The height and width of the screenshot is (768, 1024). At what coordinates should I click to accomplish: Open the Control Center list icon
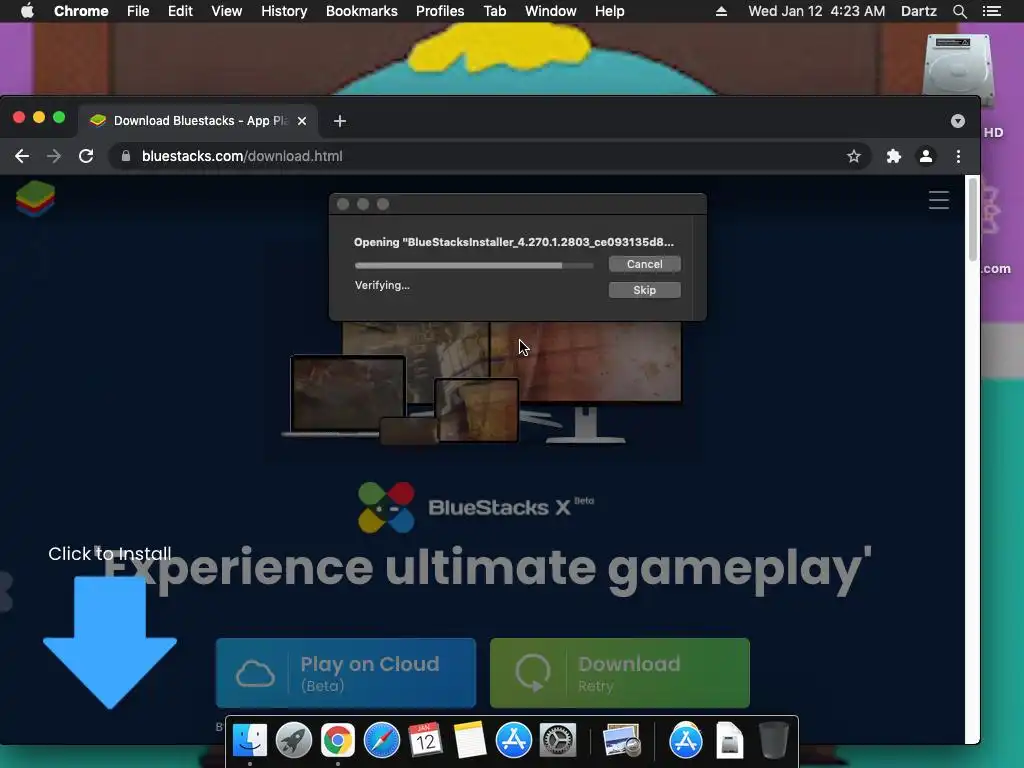pos(992,11)
